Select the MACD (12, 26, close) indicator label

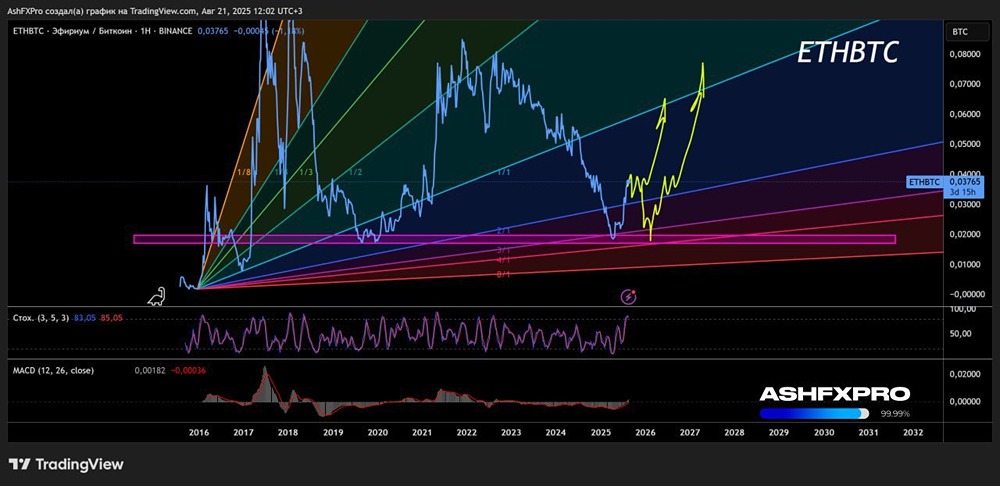[54, 371]
